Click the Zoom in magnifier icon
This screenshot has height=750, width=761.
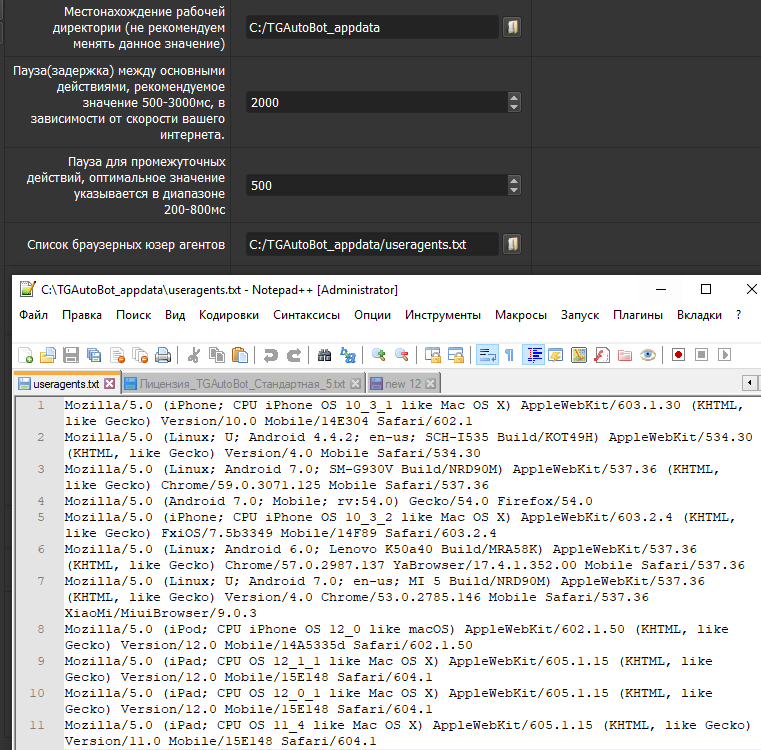point(379,354)
